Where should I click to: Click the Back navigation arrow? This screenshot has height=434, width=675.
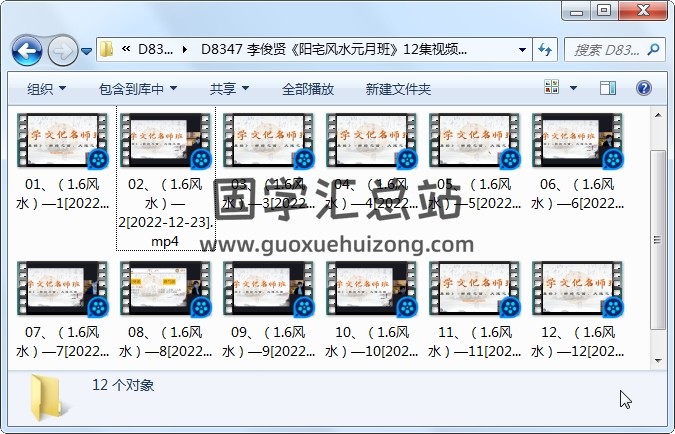tap(27, 51)
